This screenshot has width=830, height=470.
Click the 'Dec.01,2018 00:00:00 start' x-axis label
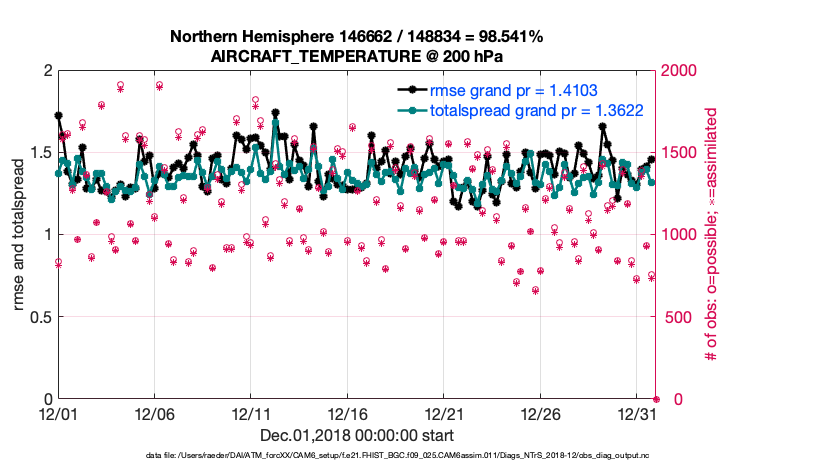pyautogui.click(x=356, y=435)
